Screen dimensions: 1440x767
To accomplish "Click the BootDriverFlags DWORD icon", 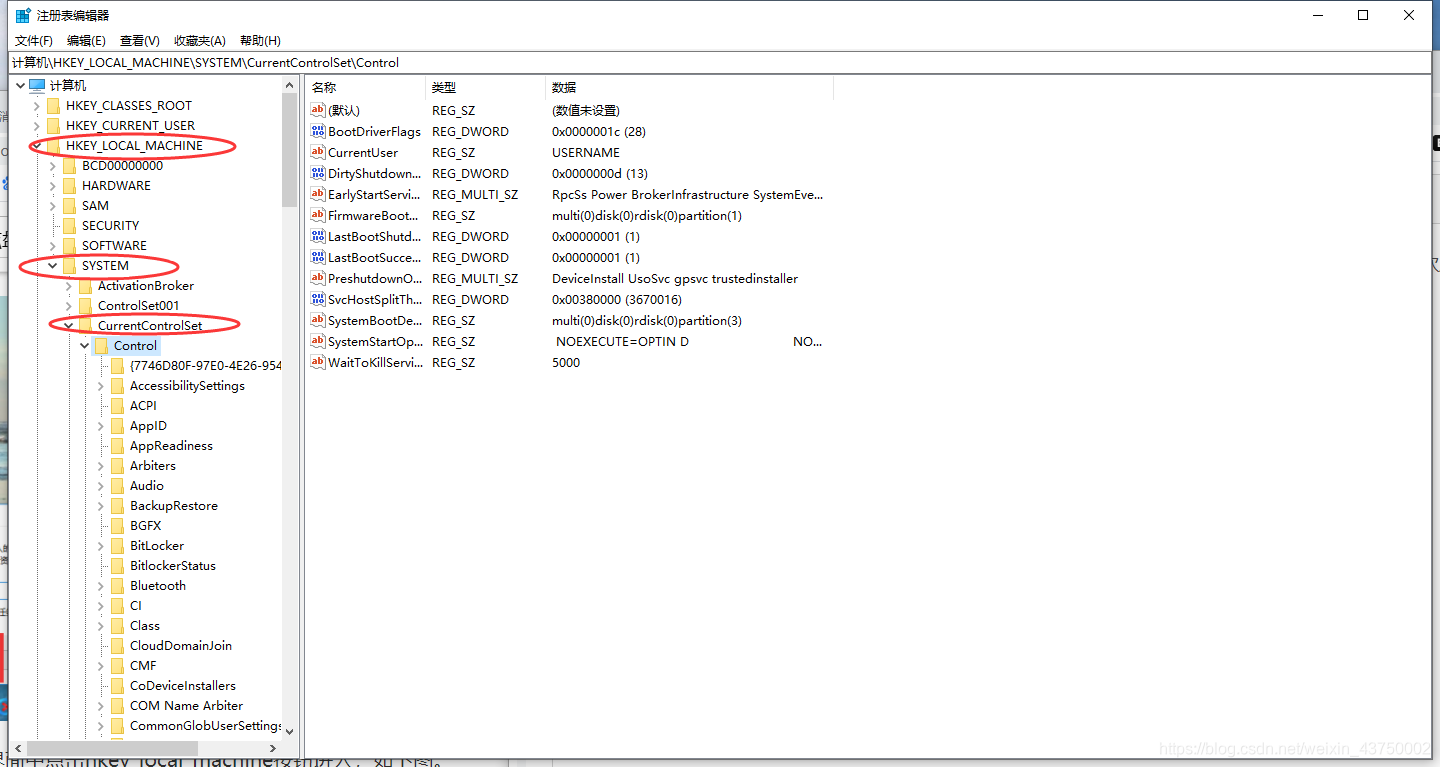I will (318, 131).
